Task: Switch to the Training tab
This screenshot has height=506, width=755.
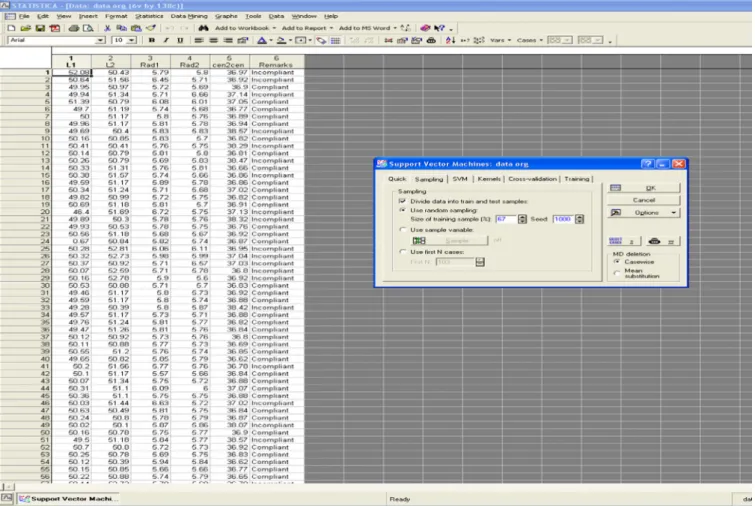Action: [x=577, y=179]
